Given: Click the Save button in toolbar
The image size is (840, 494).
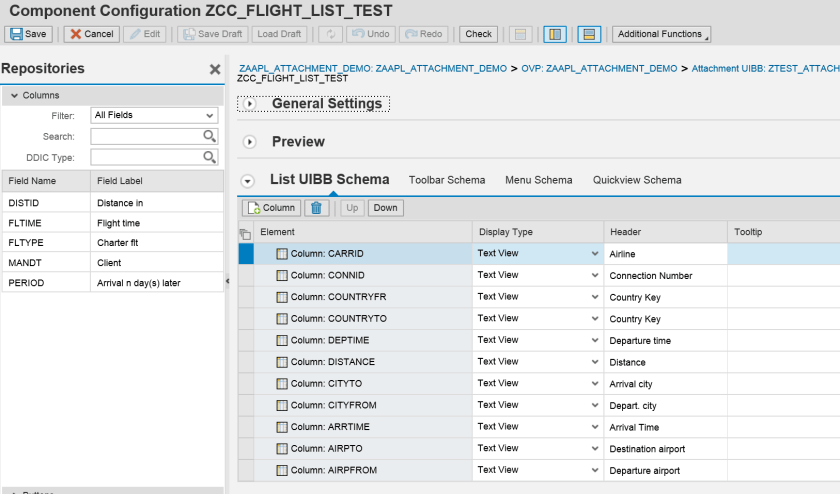Looking at the screenshot, I should 28,34.
